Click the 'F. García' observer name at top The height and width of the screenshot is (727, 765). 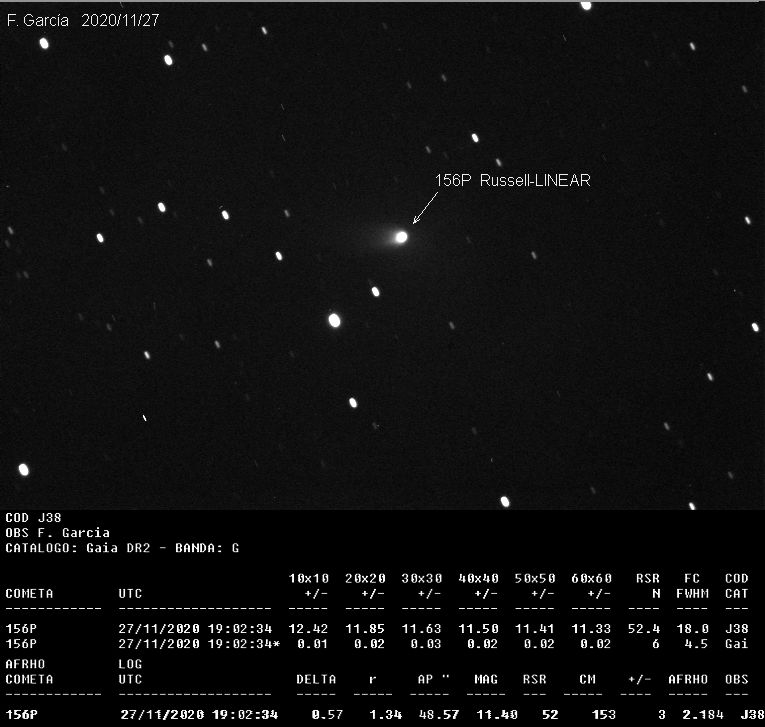click(x=38, y=20)
